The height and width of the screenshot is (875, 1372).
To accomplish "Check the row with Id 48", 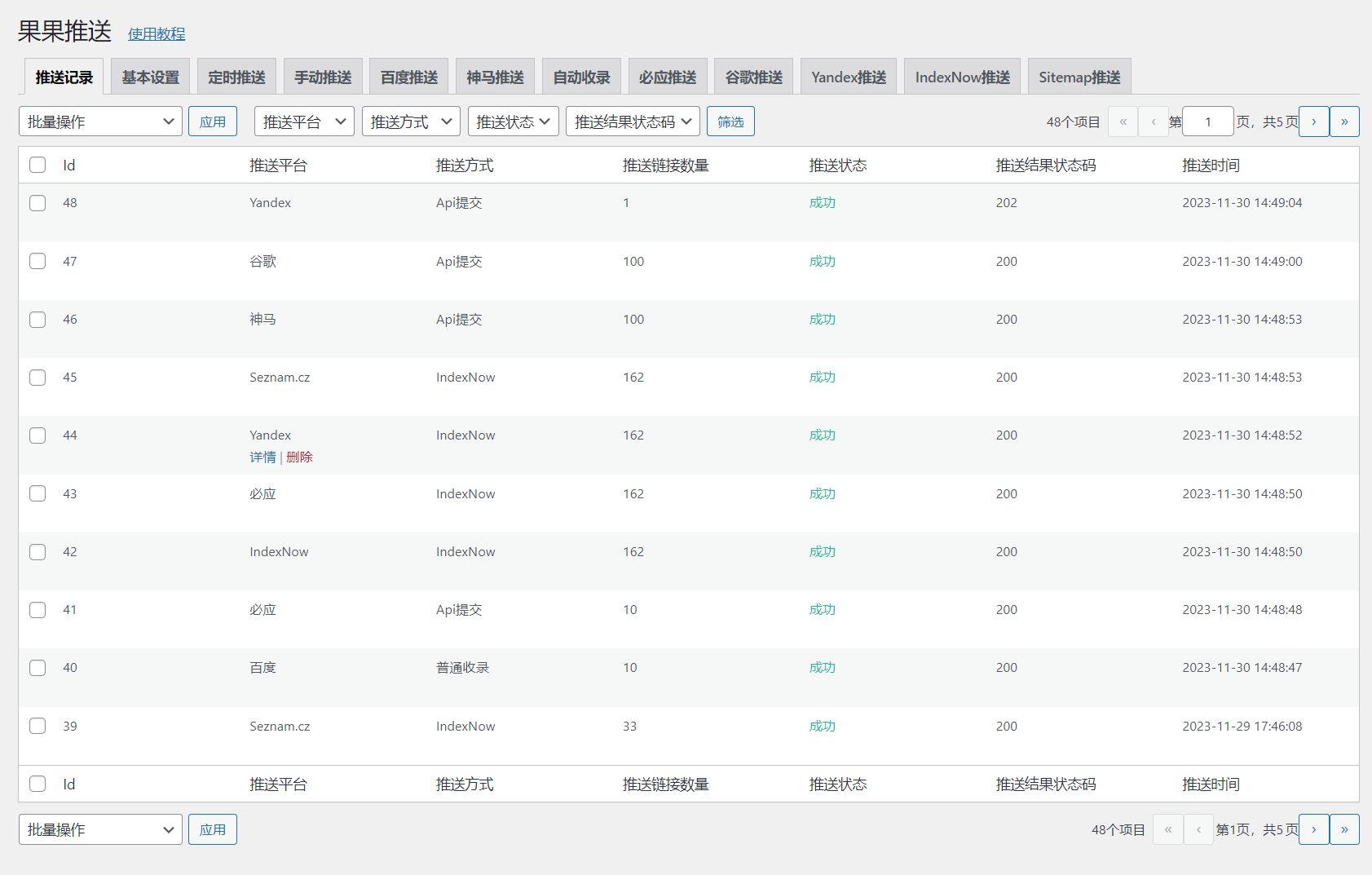I will 37,203.
